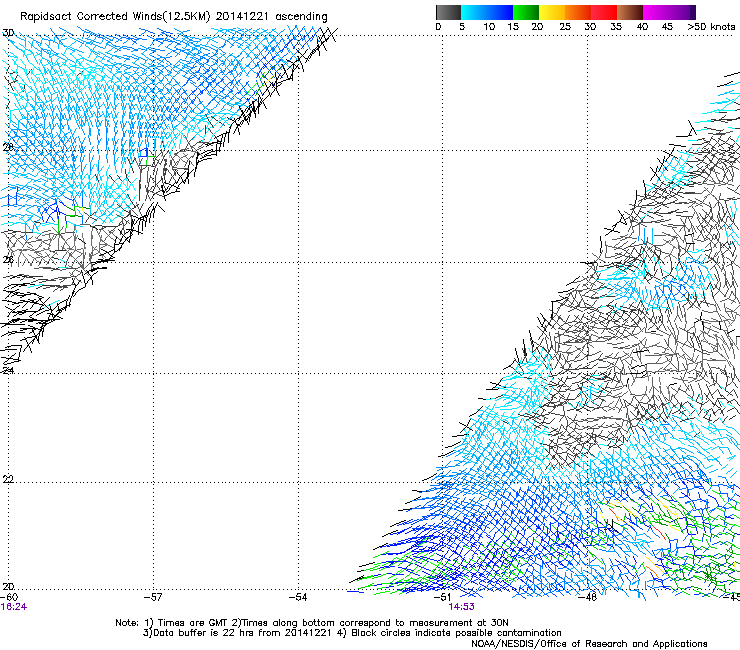Screen dimensions: 740x650
Task: Click the 'NOAA/NESDIS/Office of Research and Applications' credit
Action: [589, 644]
